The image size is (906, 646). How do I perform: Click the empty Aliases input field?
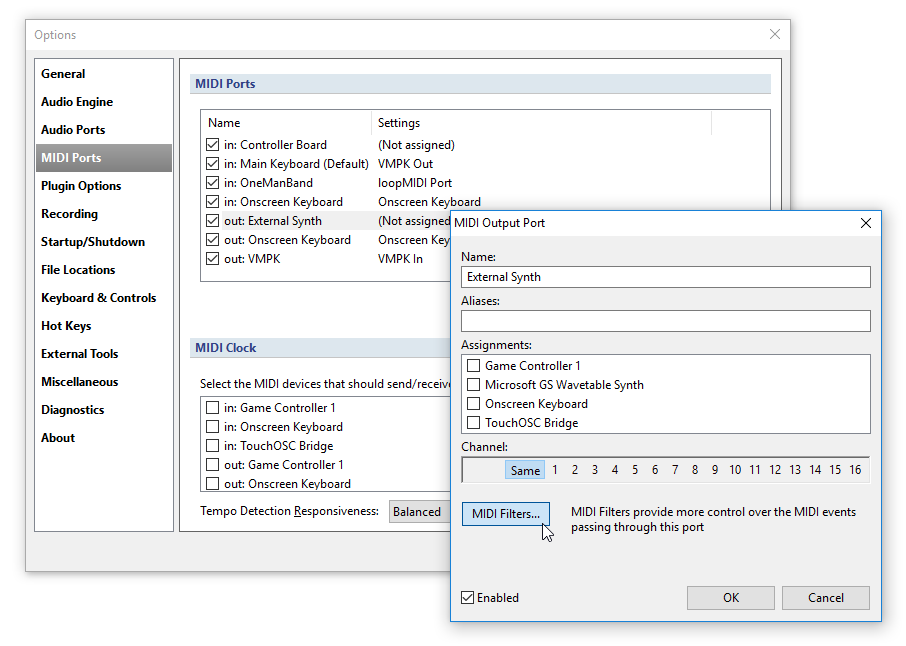666,321
